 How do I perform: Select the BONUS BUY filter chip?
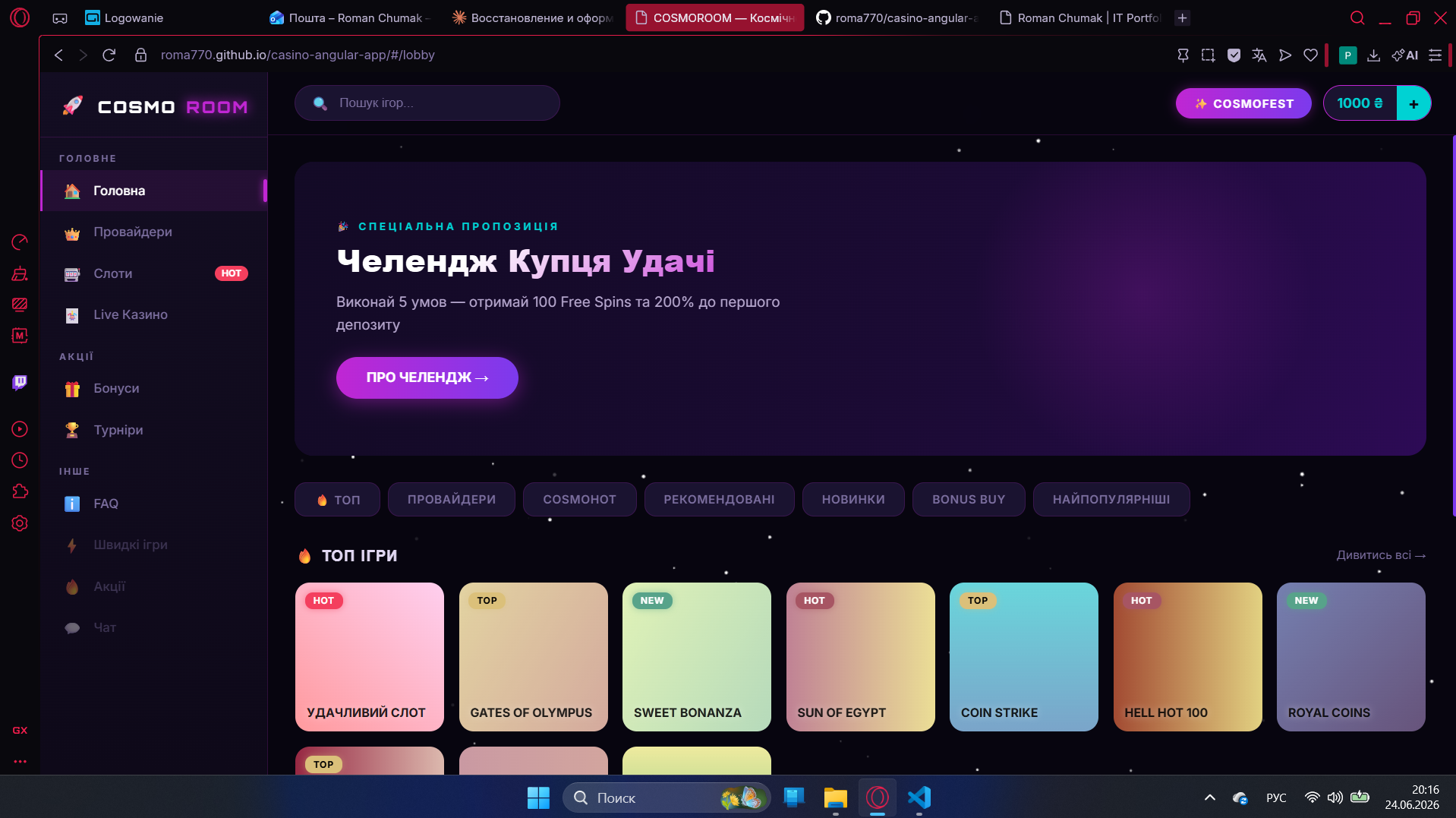click(x=969, y=500)
